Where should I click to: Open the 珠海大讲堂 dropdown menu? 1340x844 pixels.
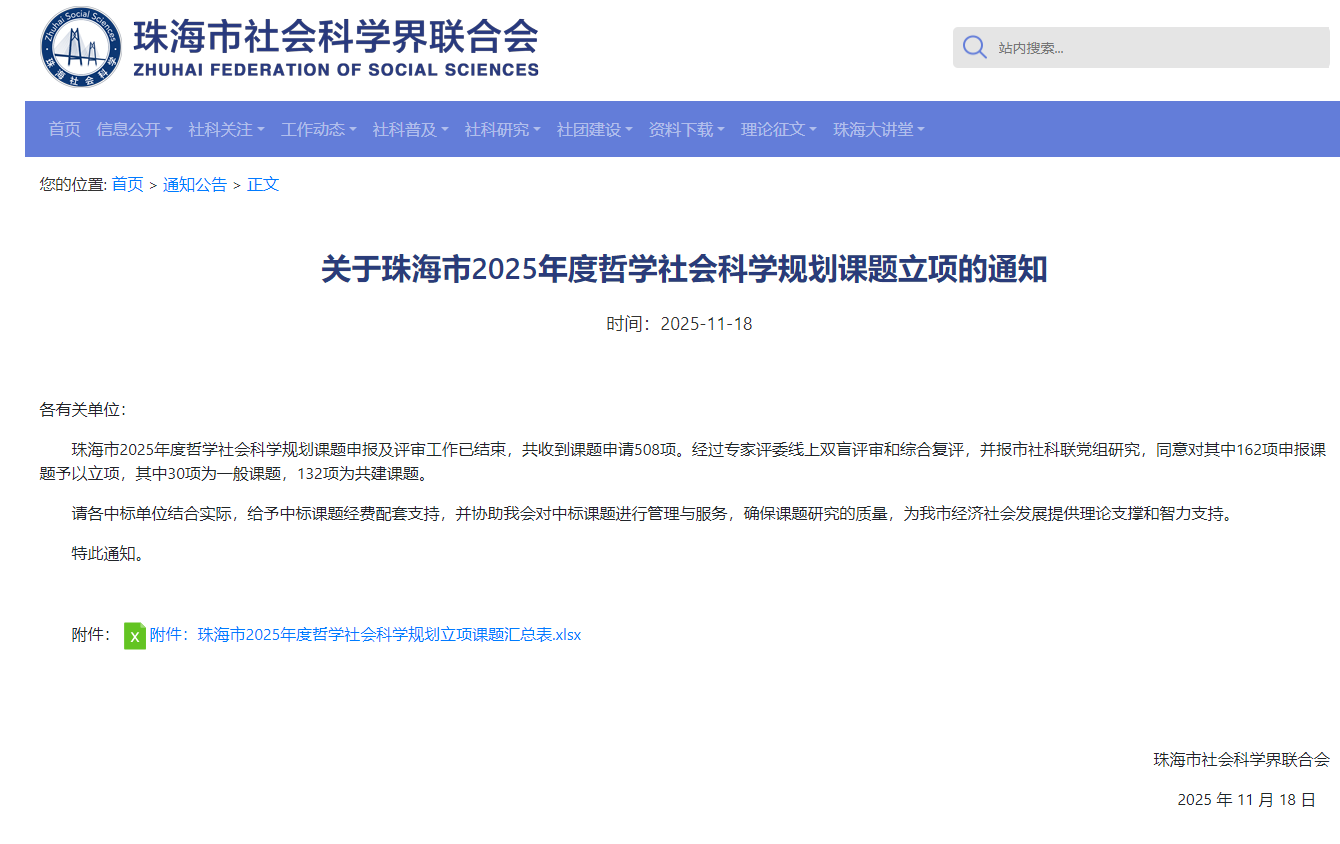pyautogui.click(x=878, y=129)
